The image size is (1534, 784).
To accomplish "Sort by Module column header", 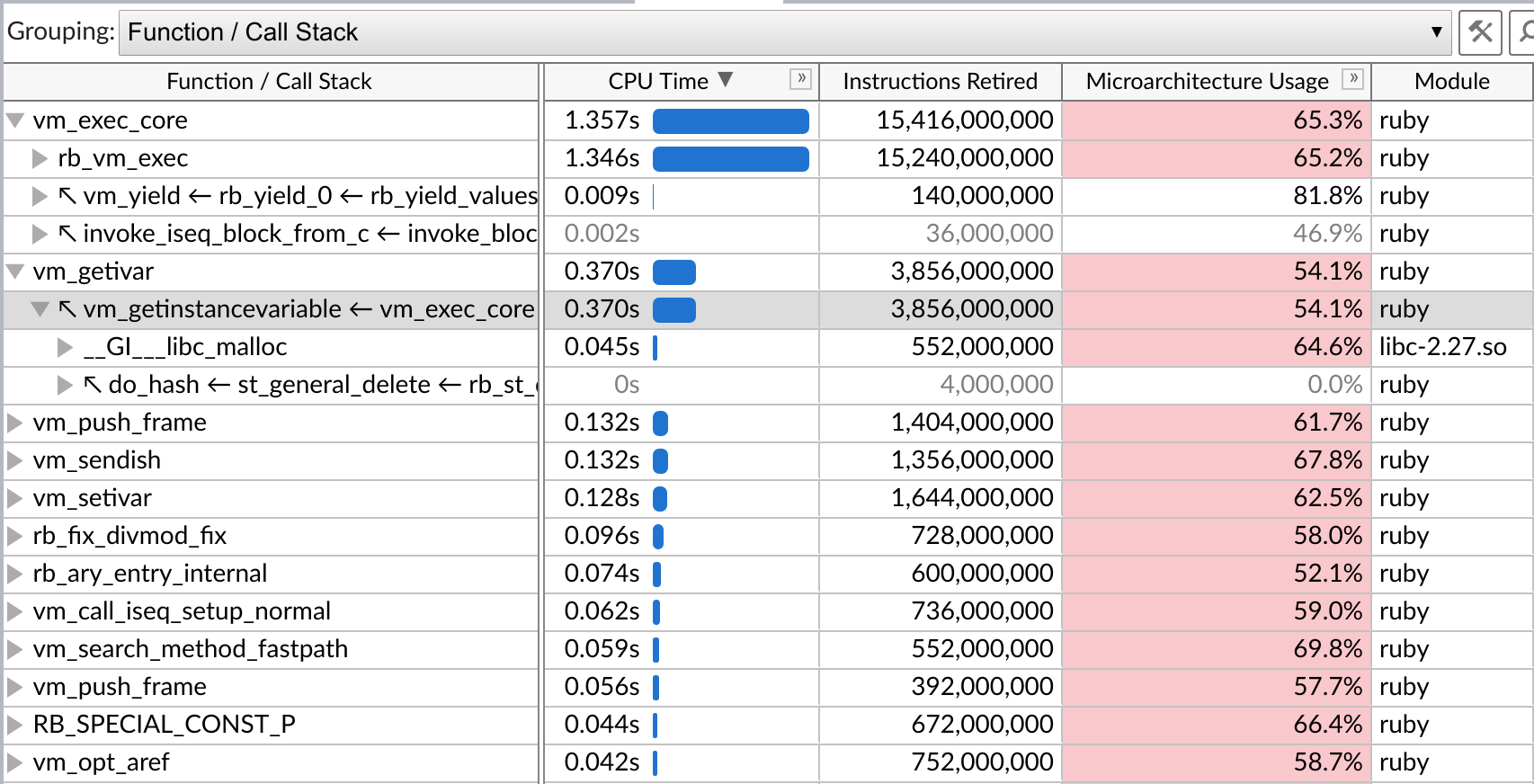I will click(1452, 81).
